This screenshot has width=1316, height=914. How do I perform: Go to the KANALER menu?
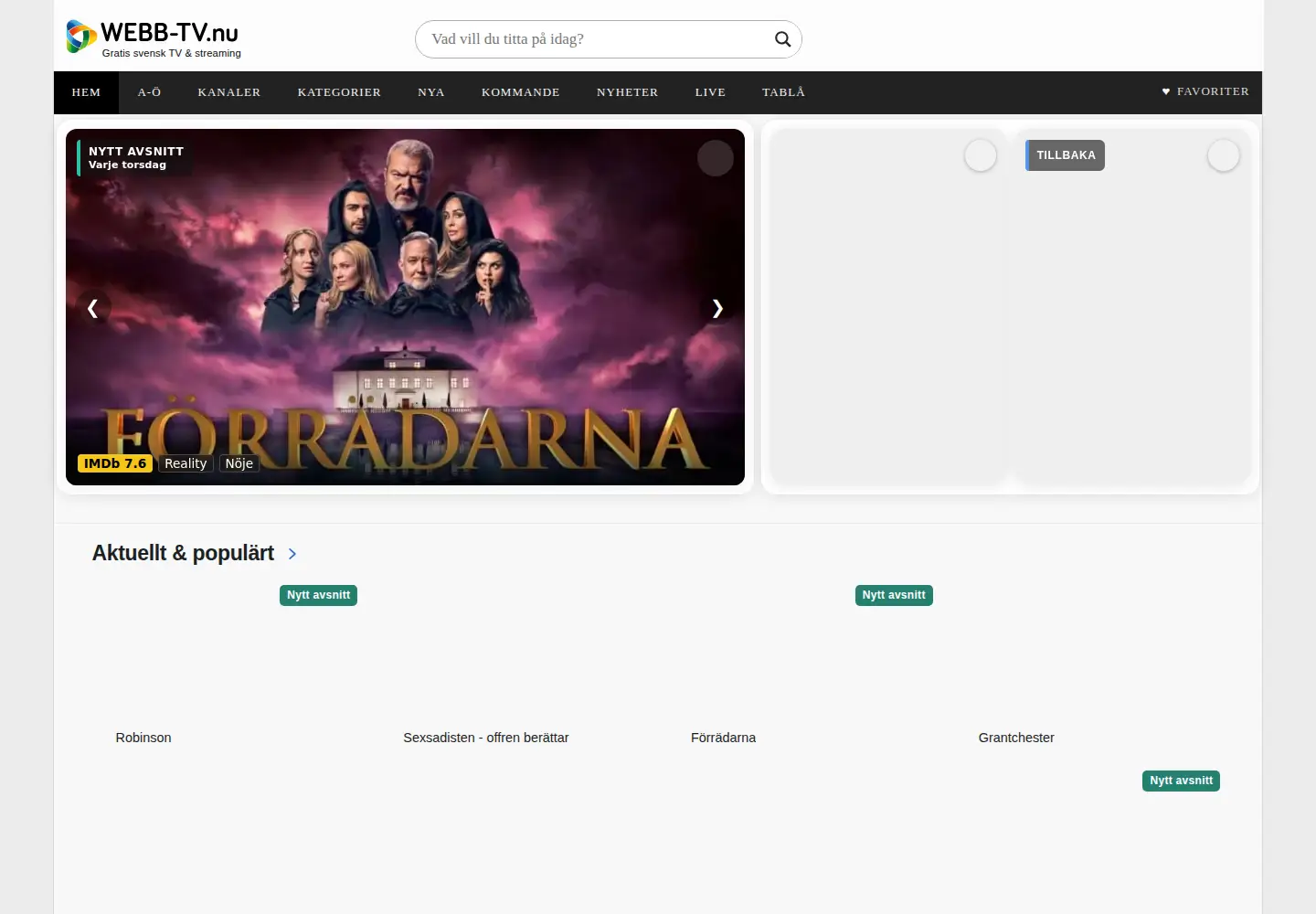(229, 92)
